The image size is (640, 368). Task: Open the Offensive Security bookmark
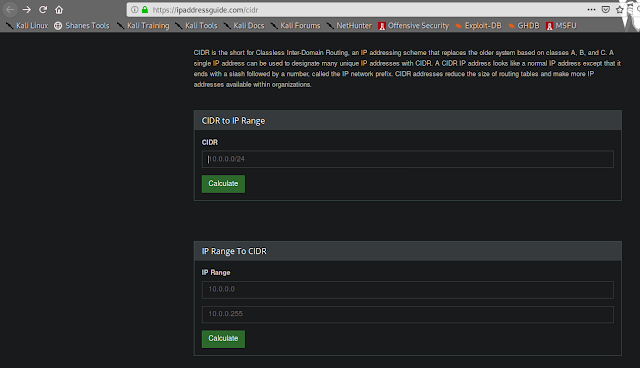click(413, 26)
